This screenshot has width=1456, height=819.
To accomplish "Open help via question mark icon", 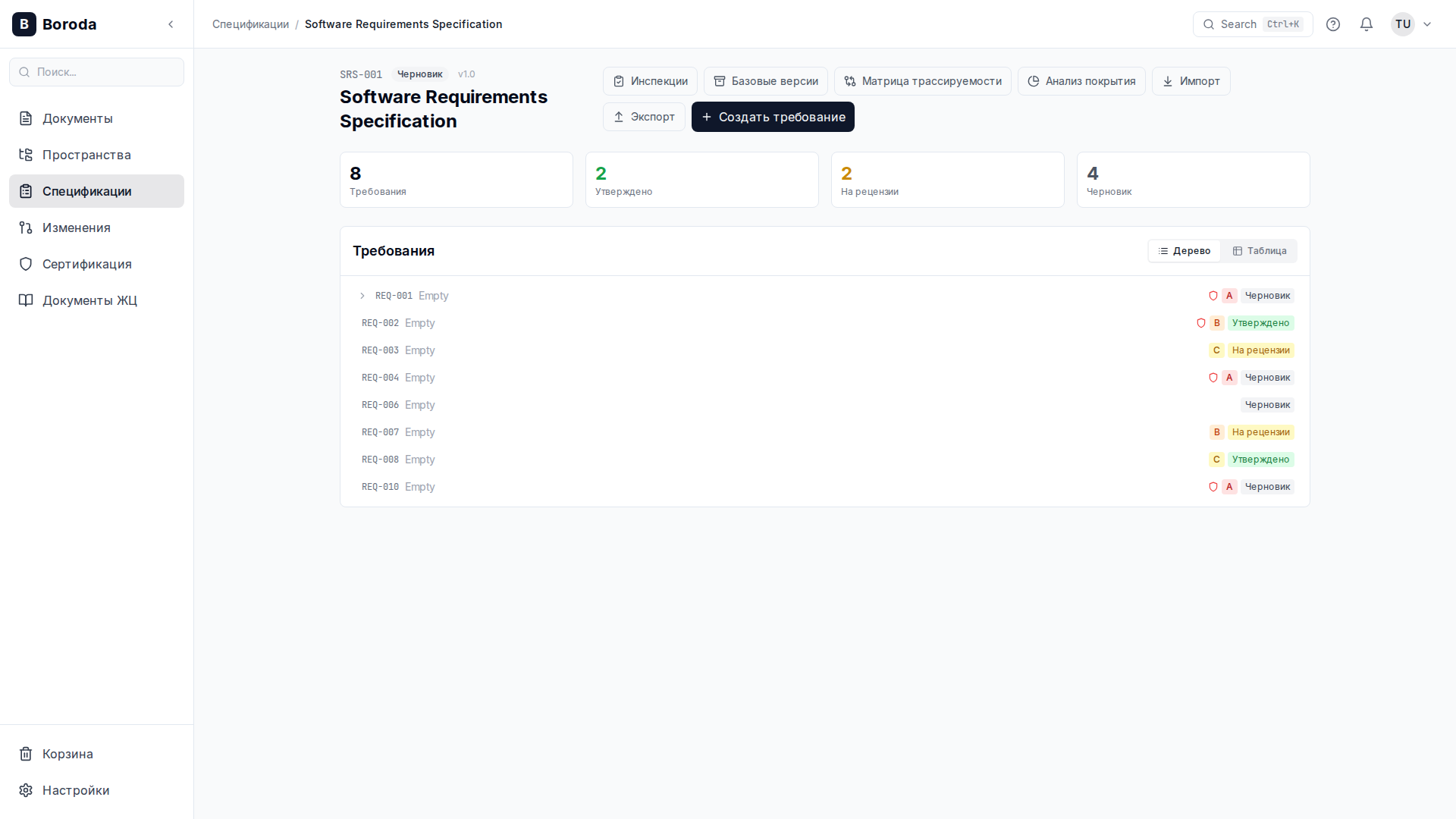I will [1333, 24].
